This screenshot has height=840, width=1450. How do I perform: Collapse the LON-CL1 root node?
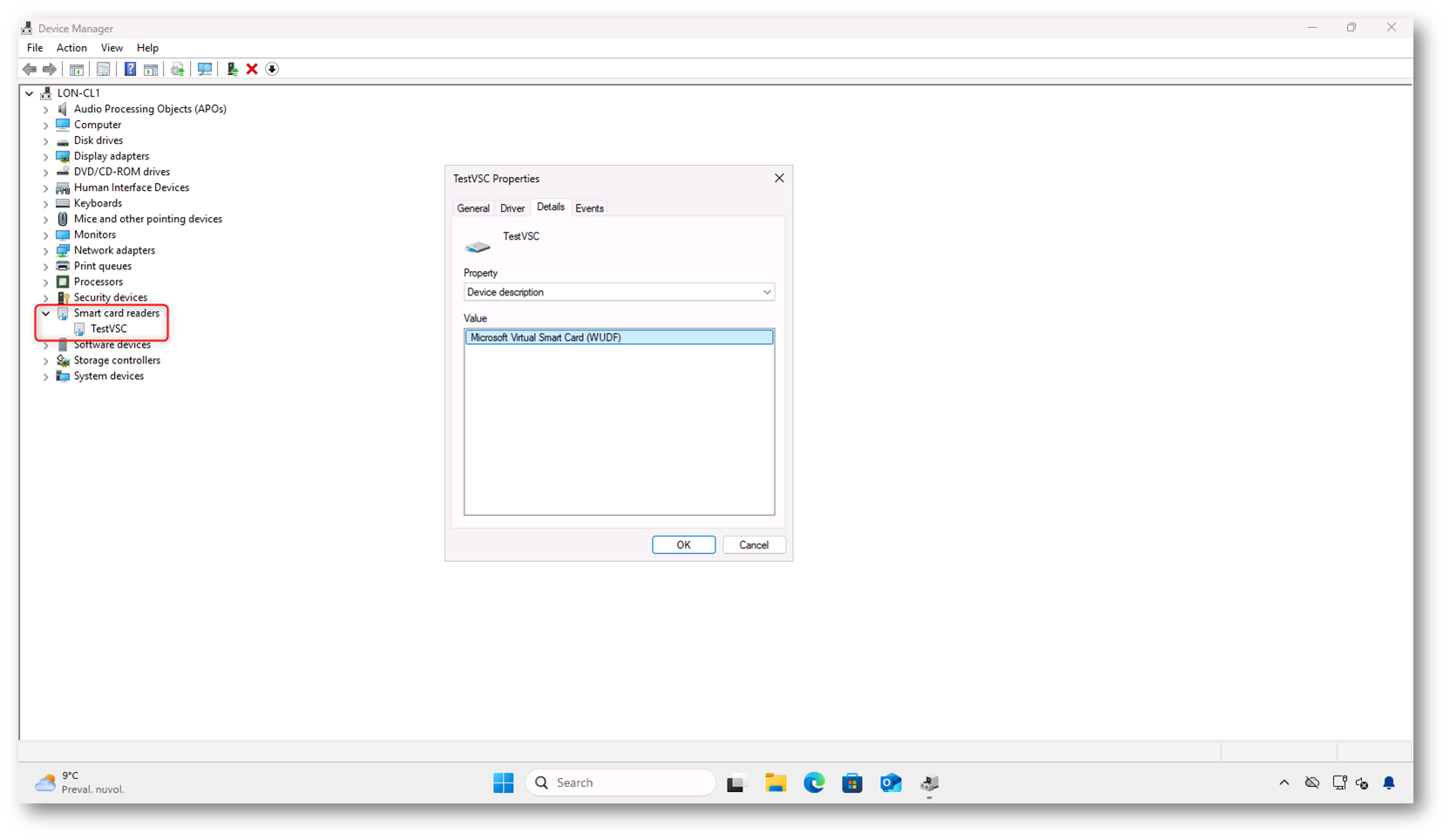click(x=30, y=93)
